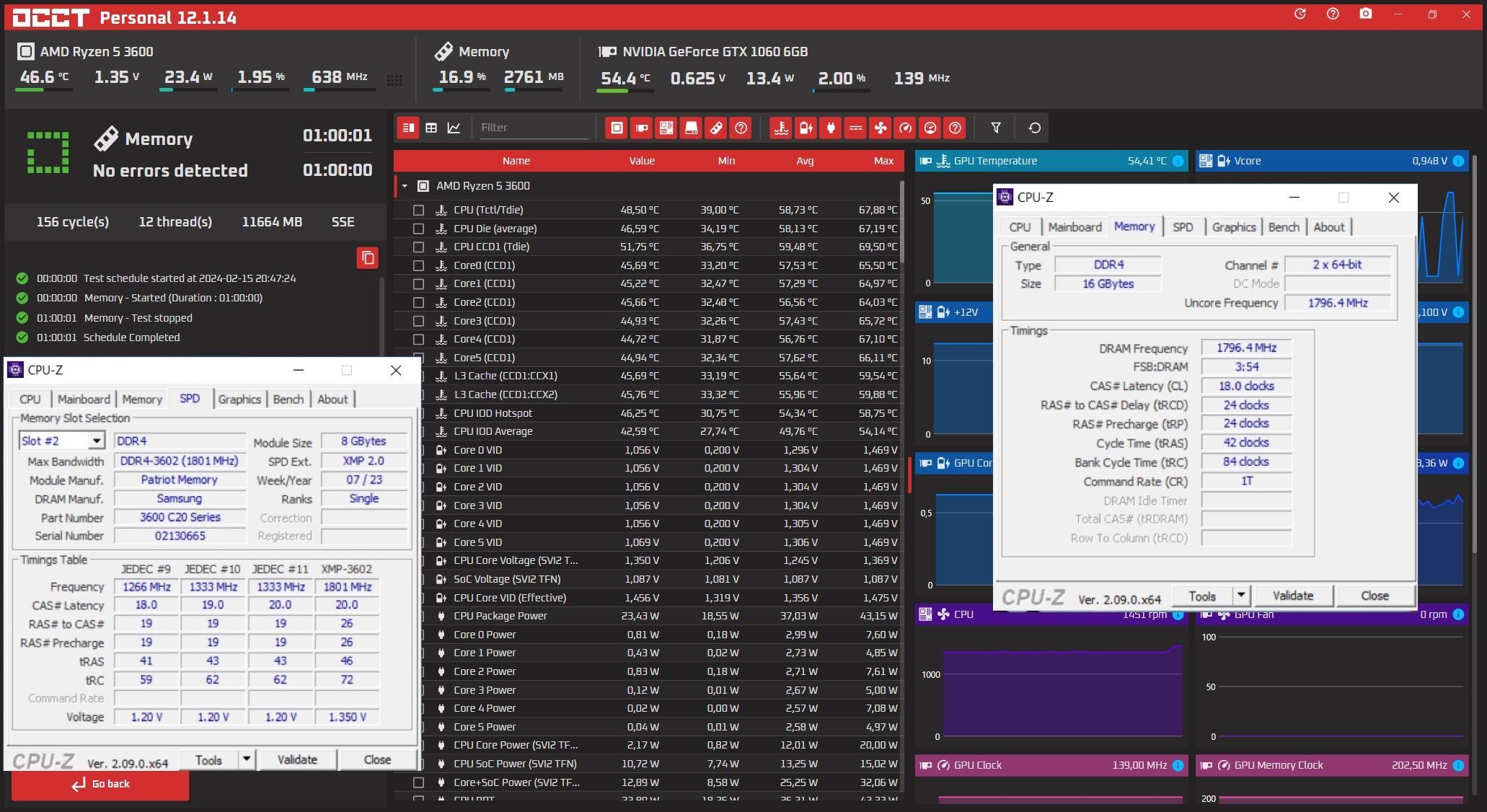Click the GPU temperature 54.4 °C gauge

pyautogui.click(x=625, y=79)
